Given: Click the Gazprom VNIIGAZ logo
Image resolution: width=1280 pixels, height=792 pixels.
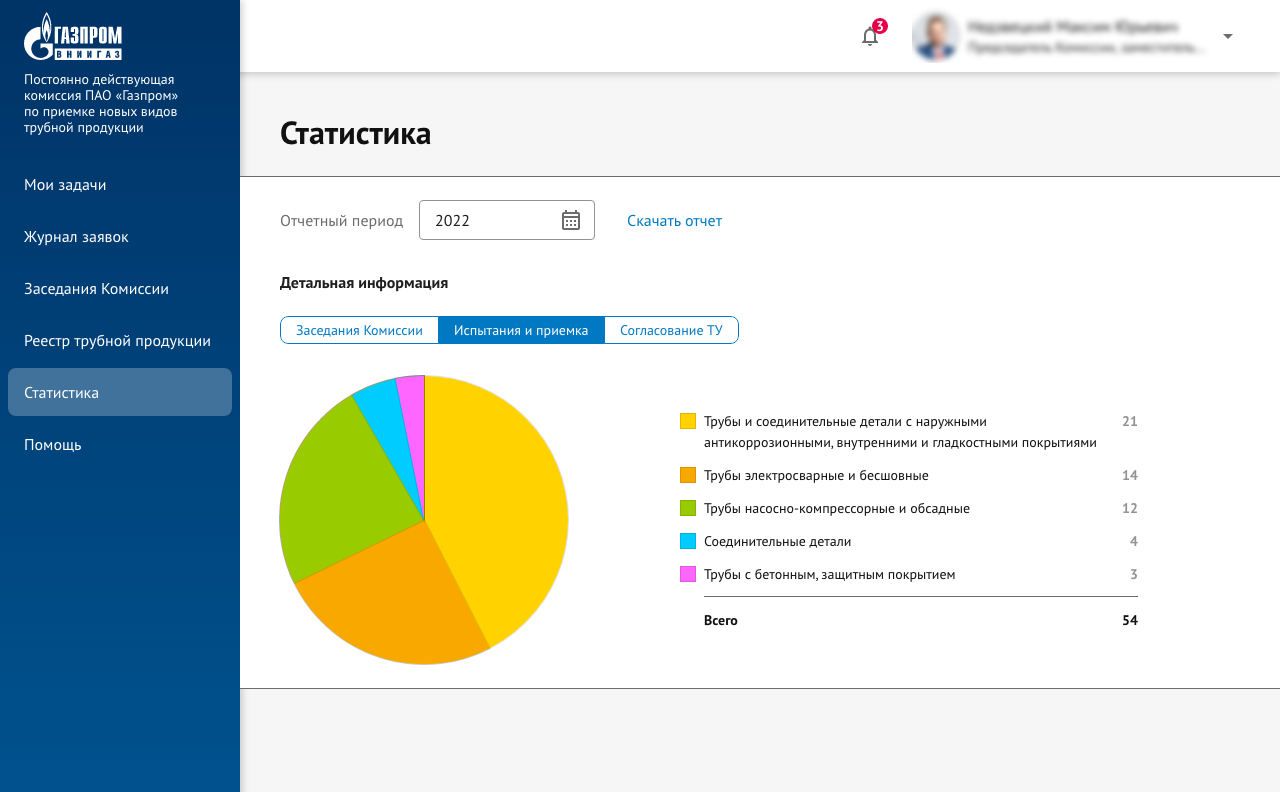Looking at the screenshot, I should click(x=73, y=37).
